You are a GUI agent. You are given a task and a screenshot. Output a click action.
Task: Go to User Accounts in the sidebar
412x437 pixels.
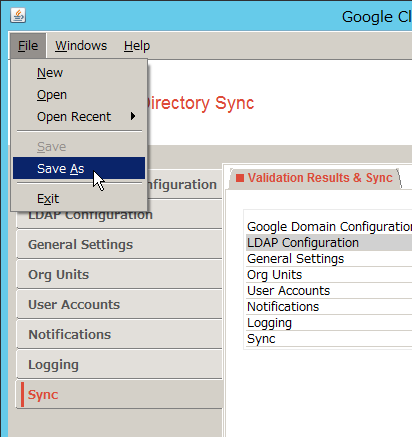click(119, 305)
